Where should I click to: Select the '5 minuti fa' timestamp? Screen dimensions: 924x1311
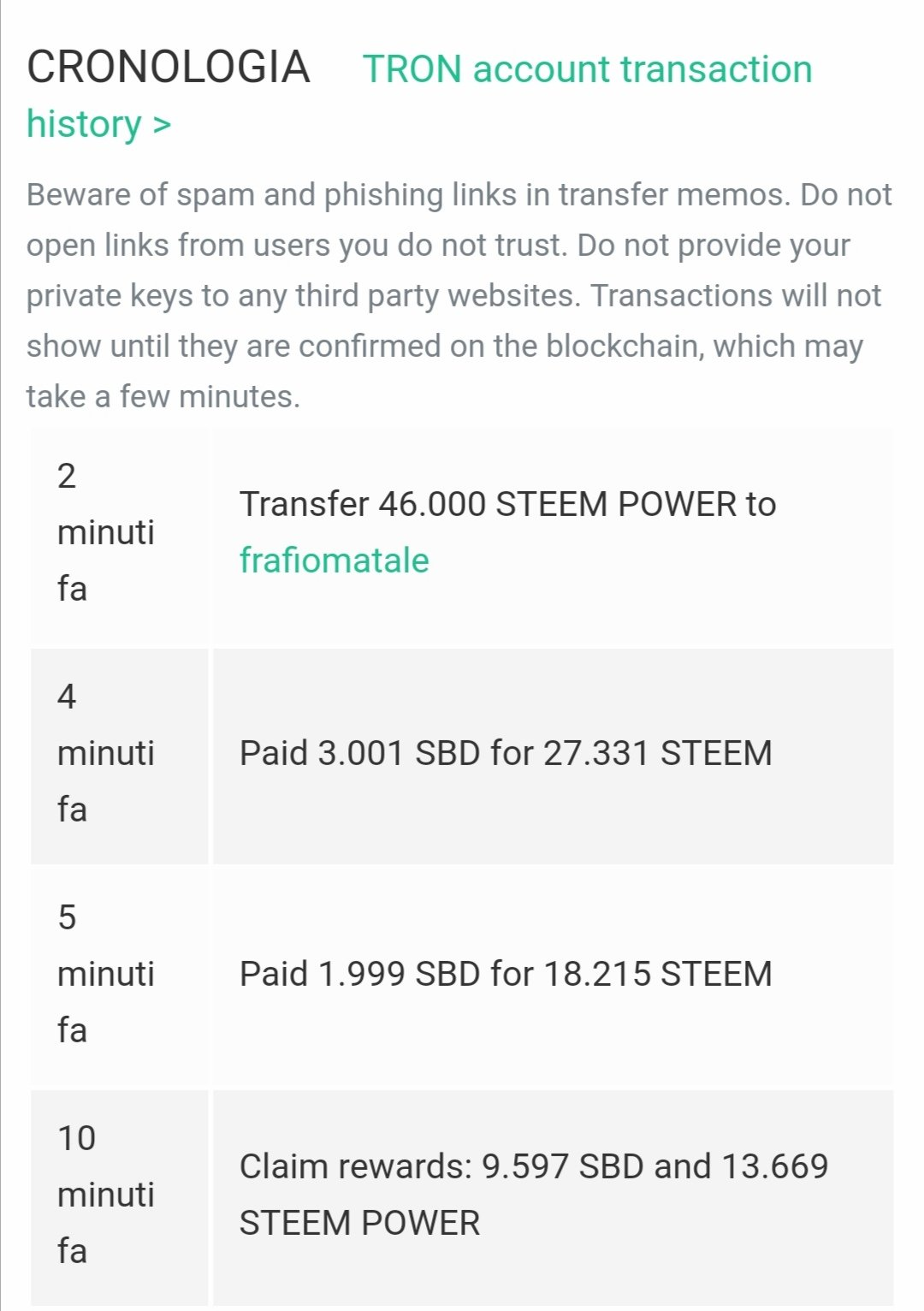click(105, 974)
